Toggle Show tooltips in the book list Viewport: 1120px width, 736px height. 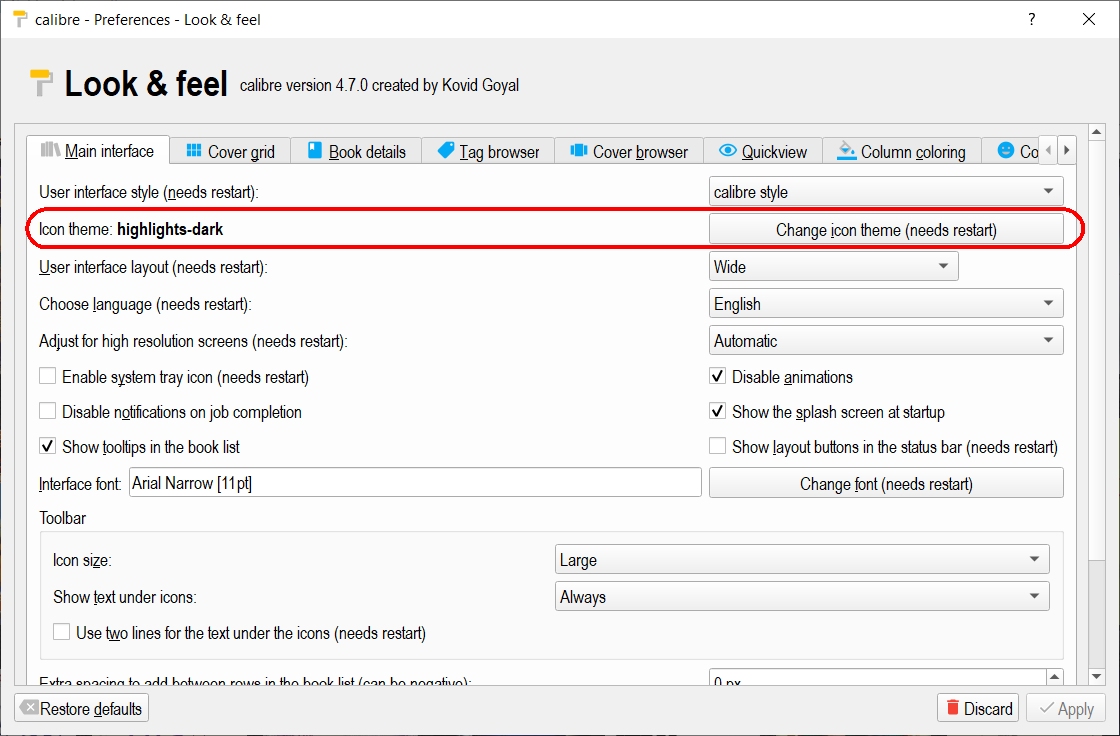(x=48, y=447)
